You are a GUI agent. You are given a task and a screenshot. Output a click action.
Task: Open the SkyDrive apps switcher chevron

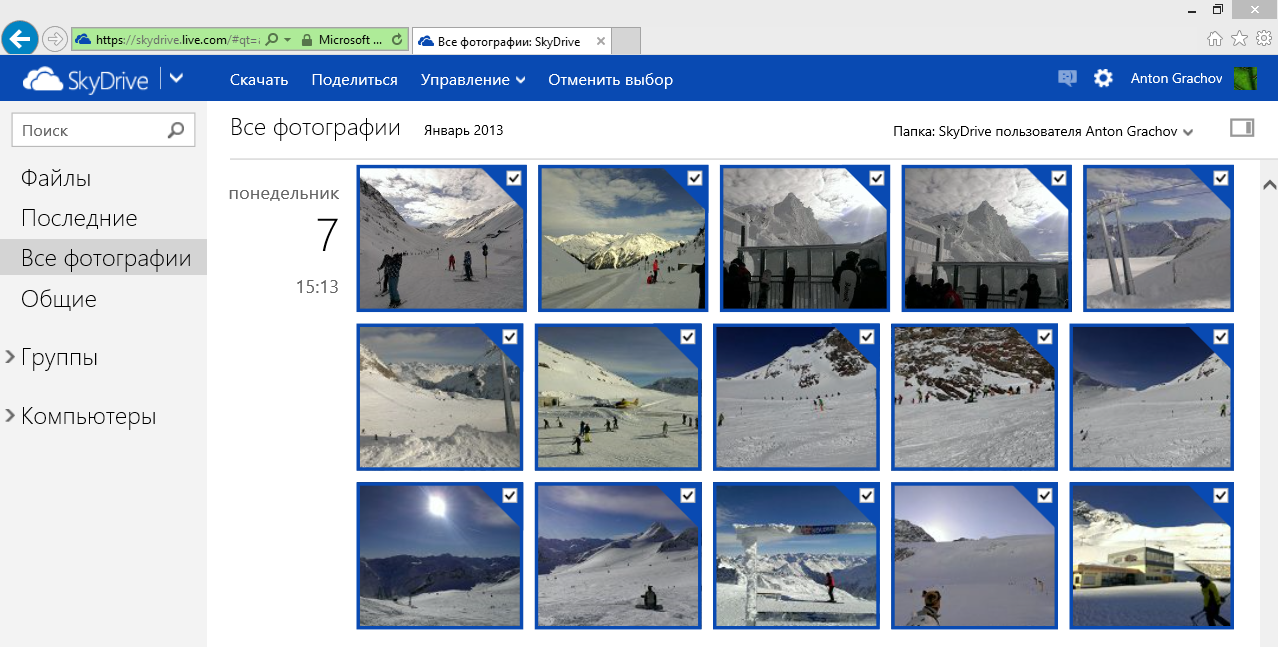pyautogui.click(x=176, y=78)
